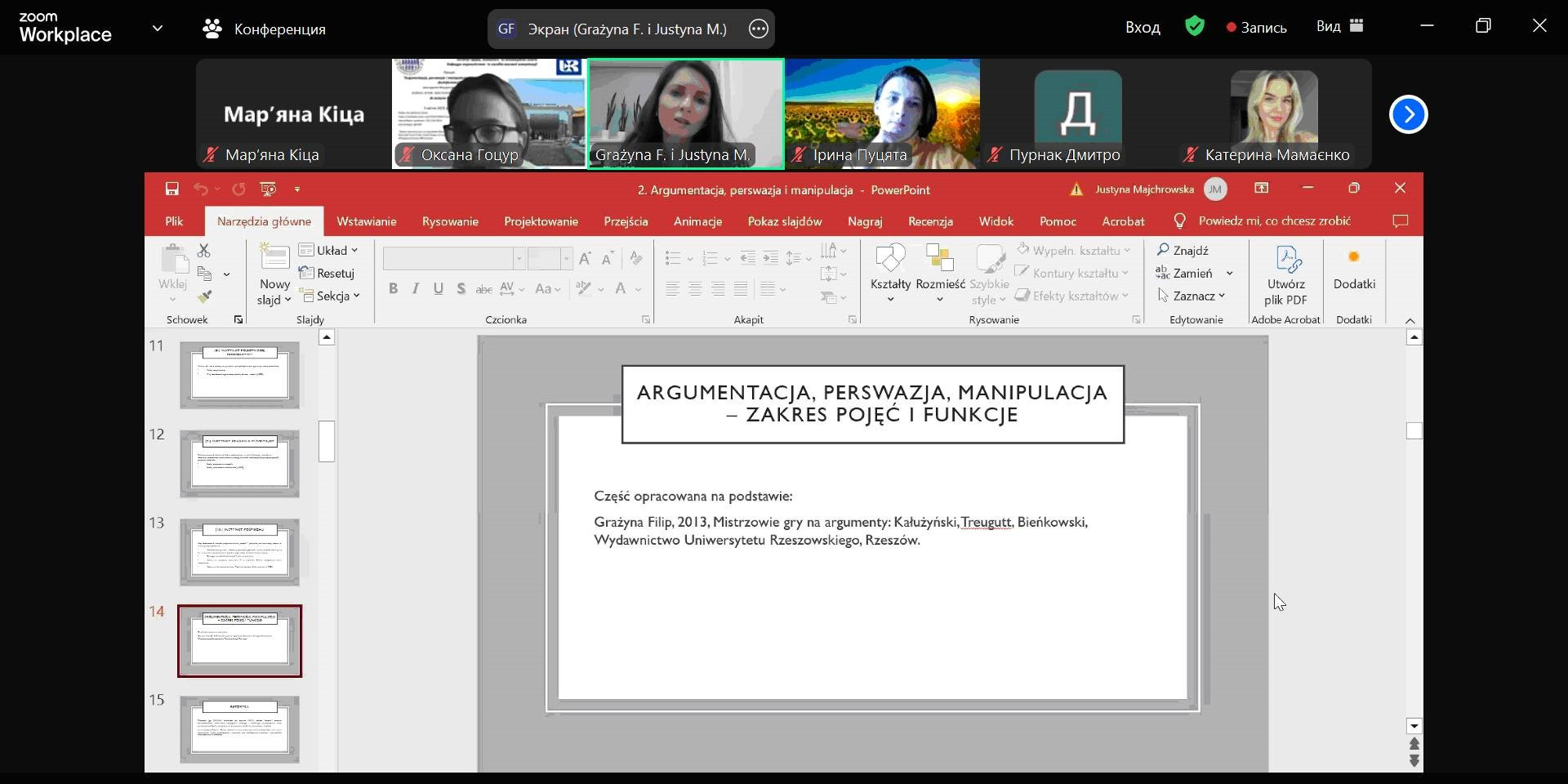Switch to the Wstawianie tab
This screenshot has height=784, width=1568.
tap(366, 221)
